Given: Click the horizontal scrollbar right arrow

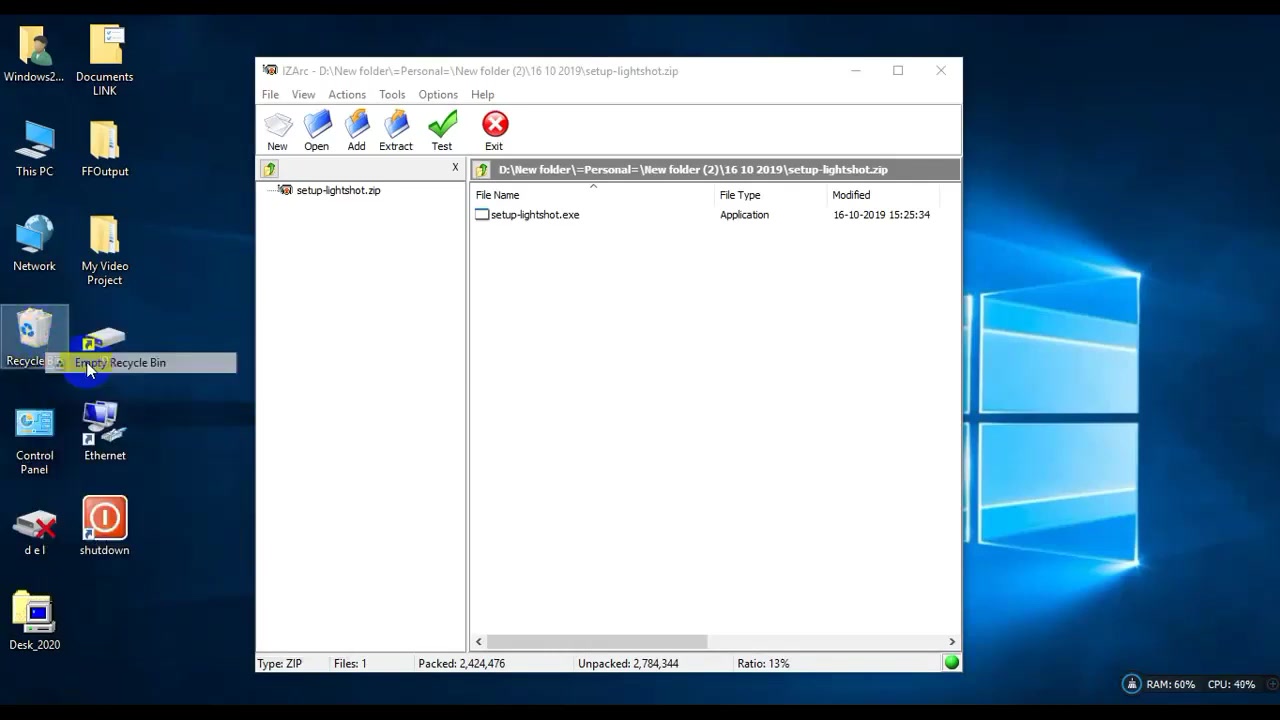Looking at the screenshot, I should click(x=951, y=642).
